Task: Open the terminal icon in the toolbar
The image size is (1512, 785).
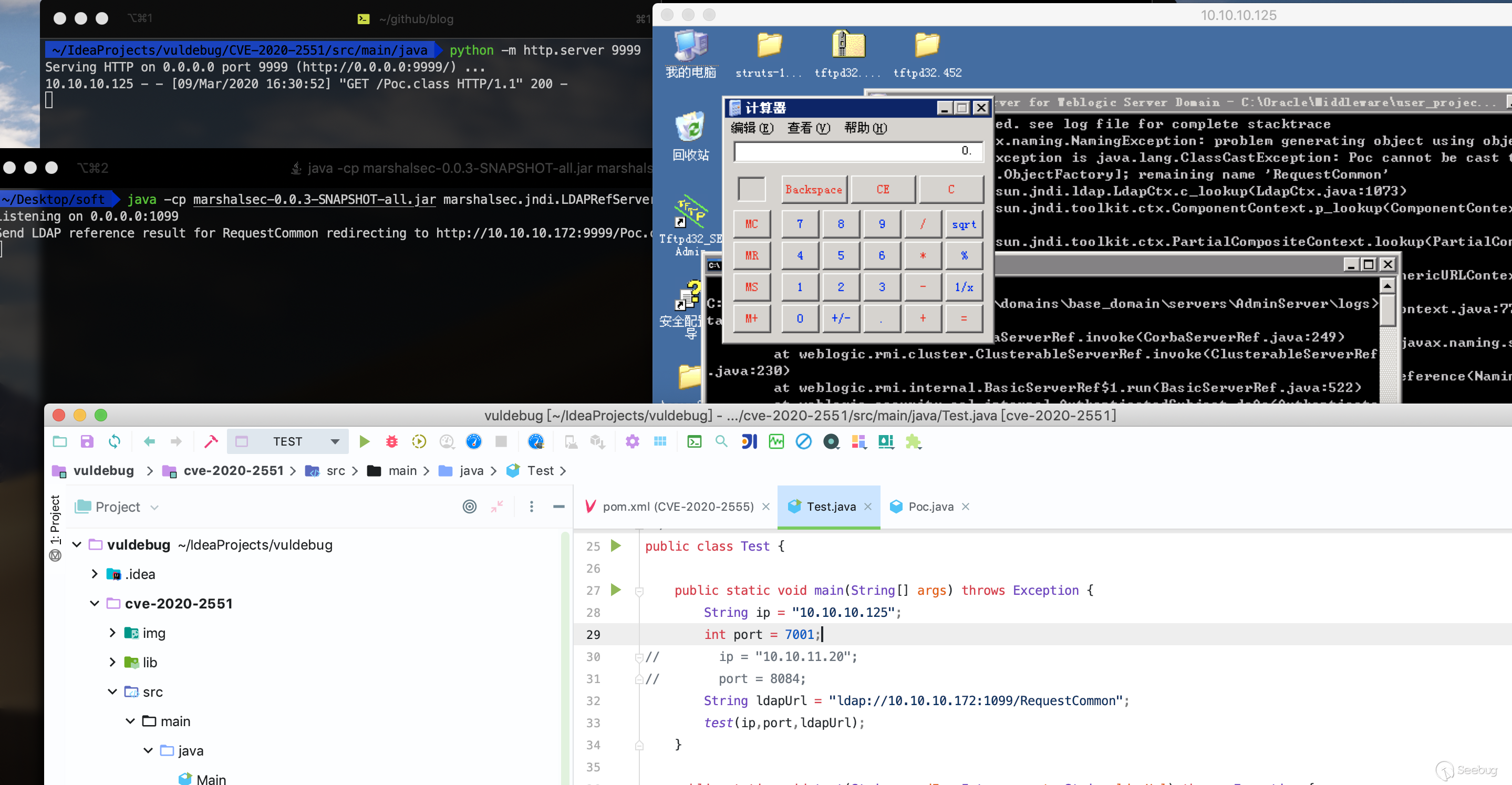Action: pyautogui.click(x=695, y=441)
